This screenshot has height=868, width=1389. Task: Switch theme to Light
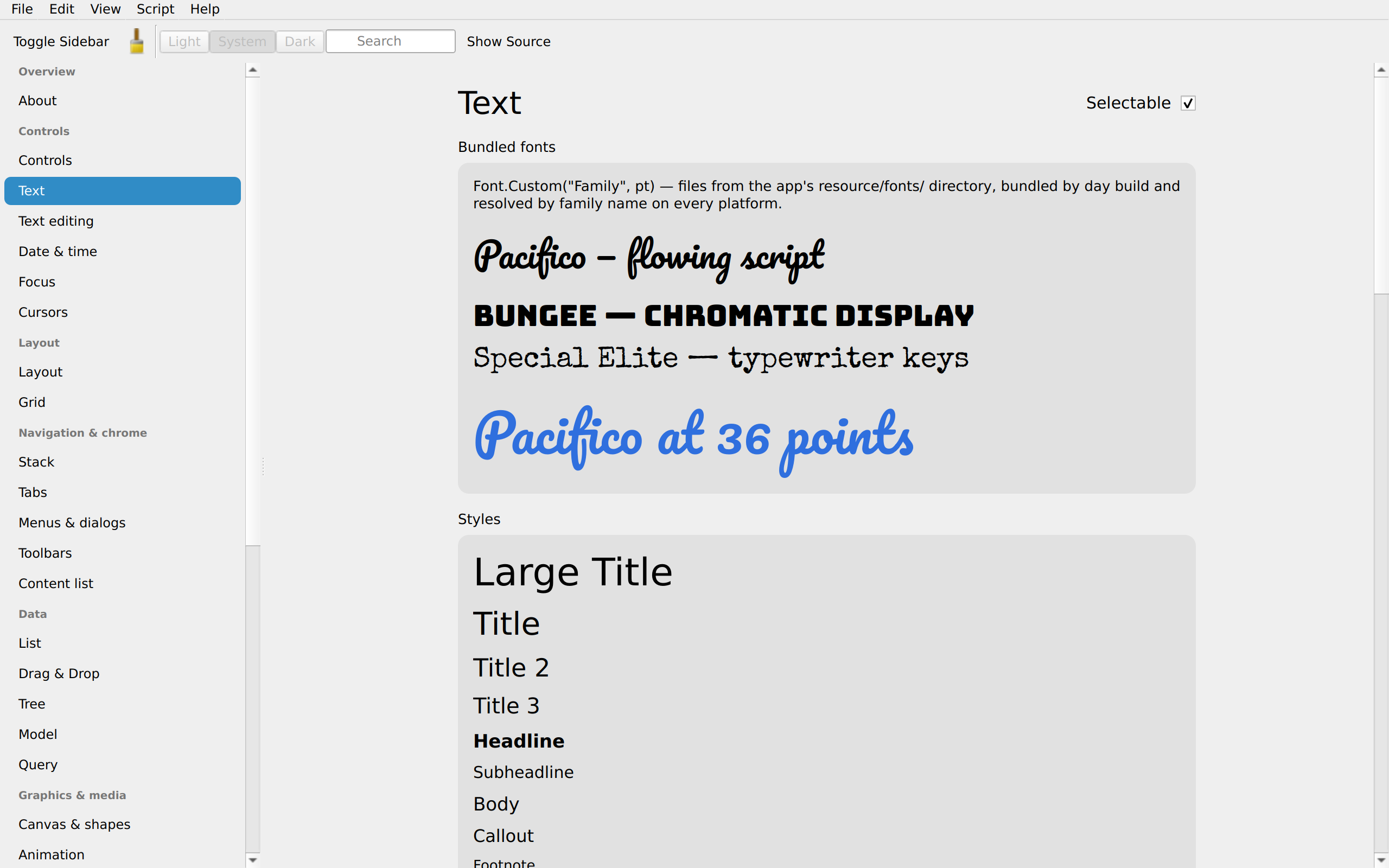184,41
